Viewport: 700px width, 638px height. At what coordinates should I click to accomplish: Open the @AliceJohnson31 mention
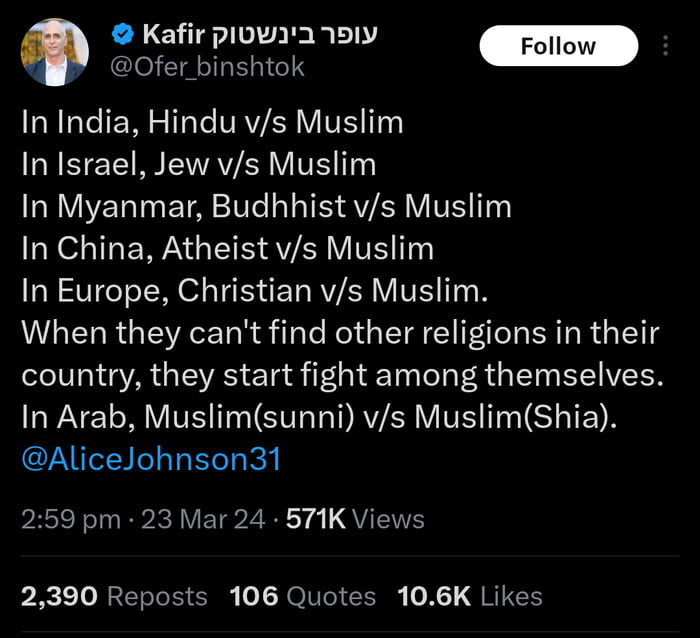point(151,459)
